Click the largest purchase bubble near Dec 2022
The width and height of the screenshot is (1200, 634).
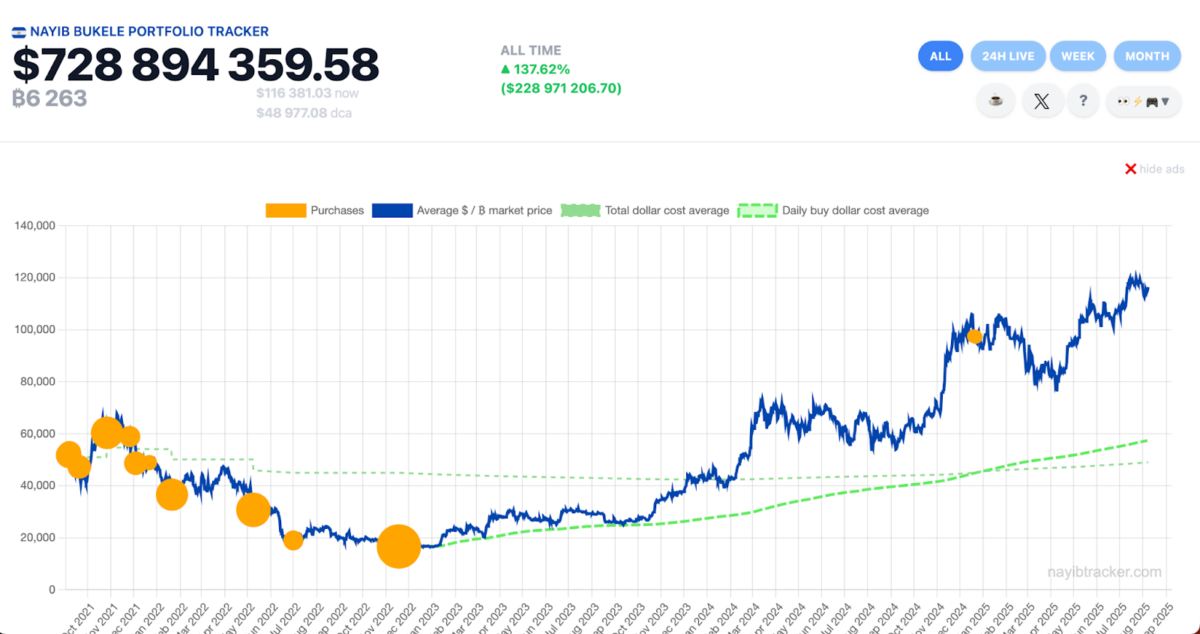[398, 546]
